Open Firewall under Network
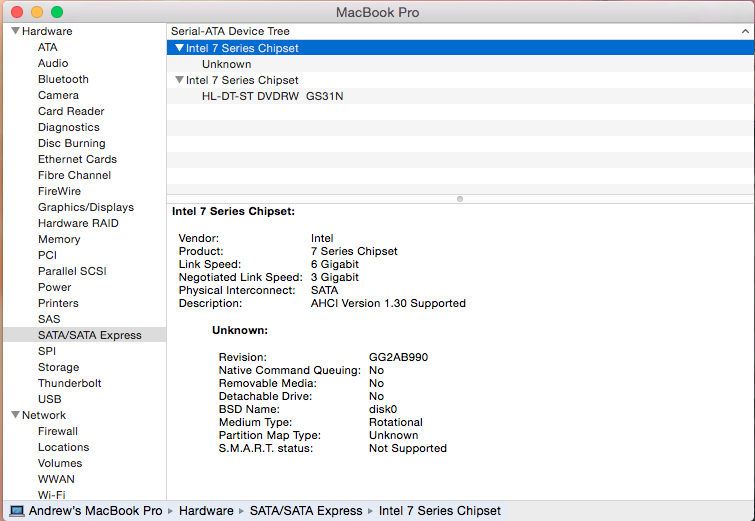Image resolution: width=755 pixels, height=521 pixels. point(58,431)
